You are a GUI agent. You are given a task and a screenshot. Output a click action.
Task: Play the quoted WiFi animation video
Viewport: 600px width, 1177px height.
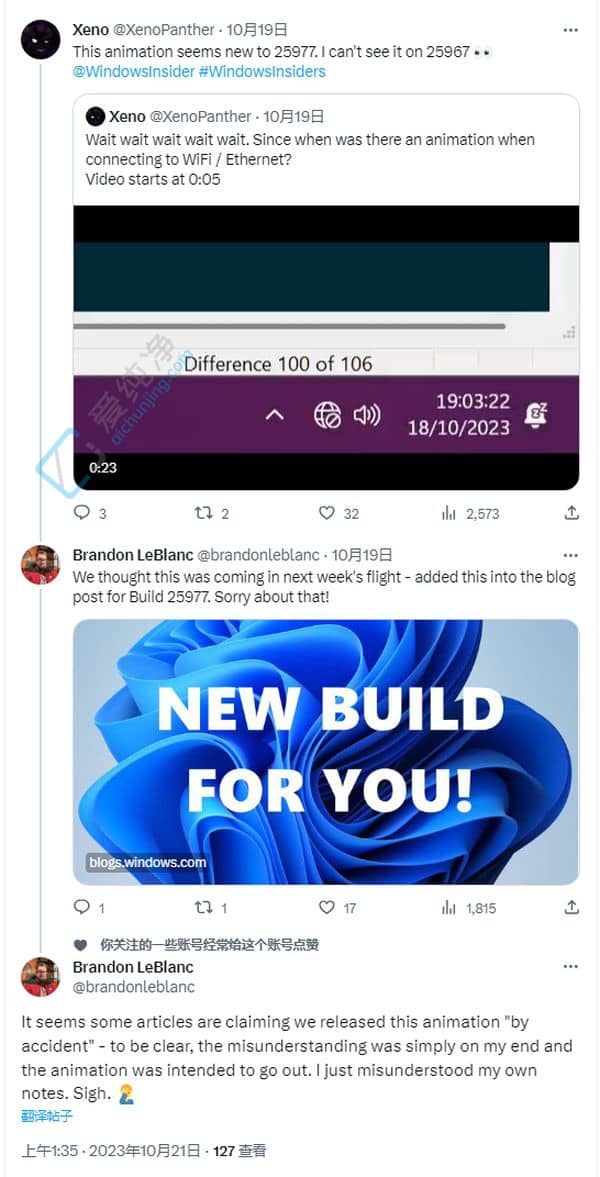click(x=326, y=348)
